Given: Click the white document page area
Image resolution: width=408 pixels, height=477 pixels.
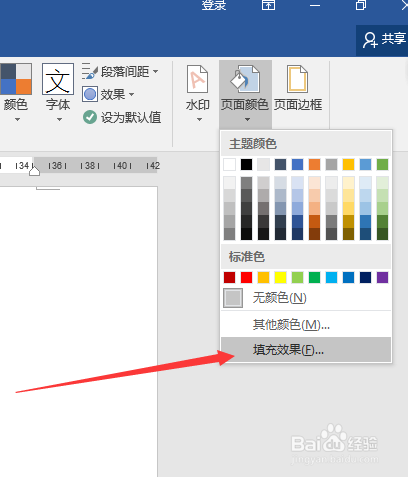Looking at the screenshot, I should 79,332.
